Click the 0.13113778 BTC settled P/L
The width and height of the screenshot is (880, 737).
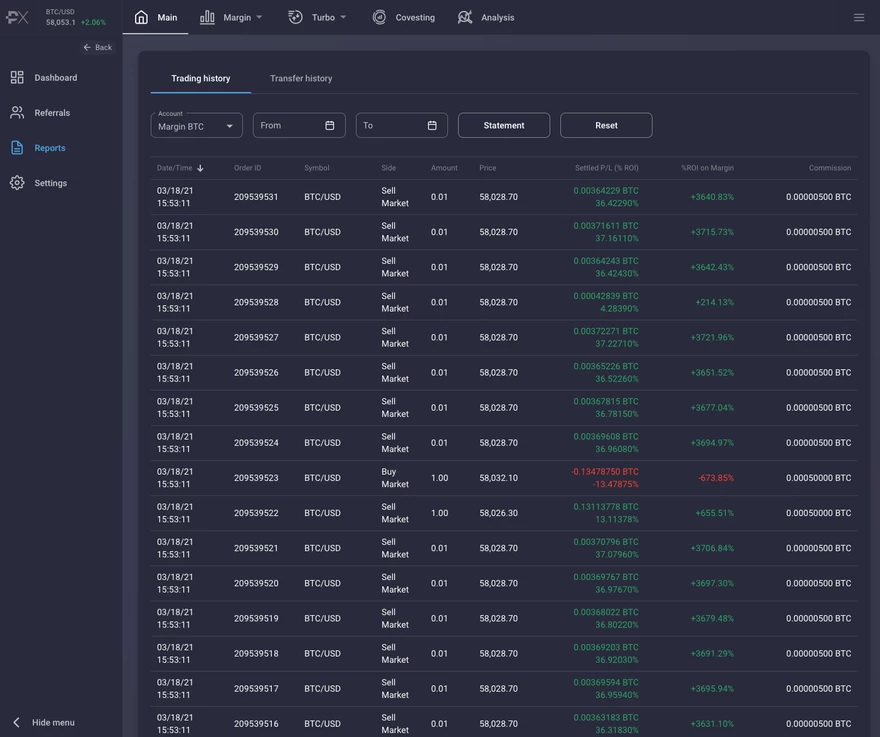click(606, 507)
